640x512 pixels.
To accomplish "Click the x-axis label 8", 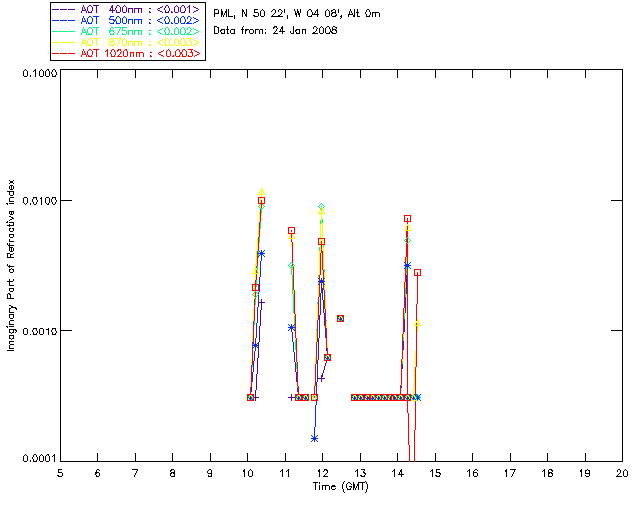I will point(173,473).
